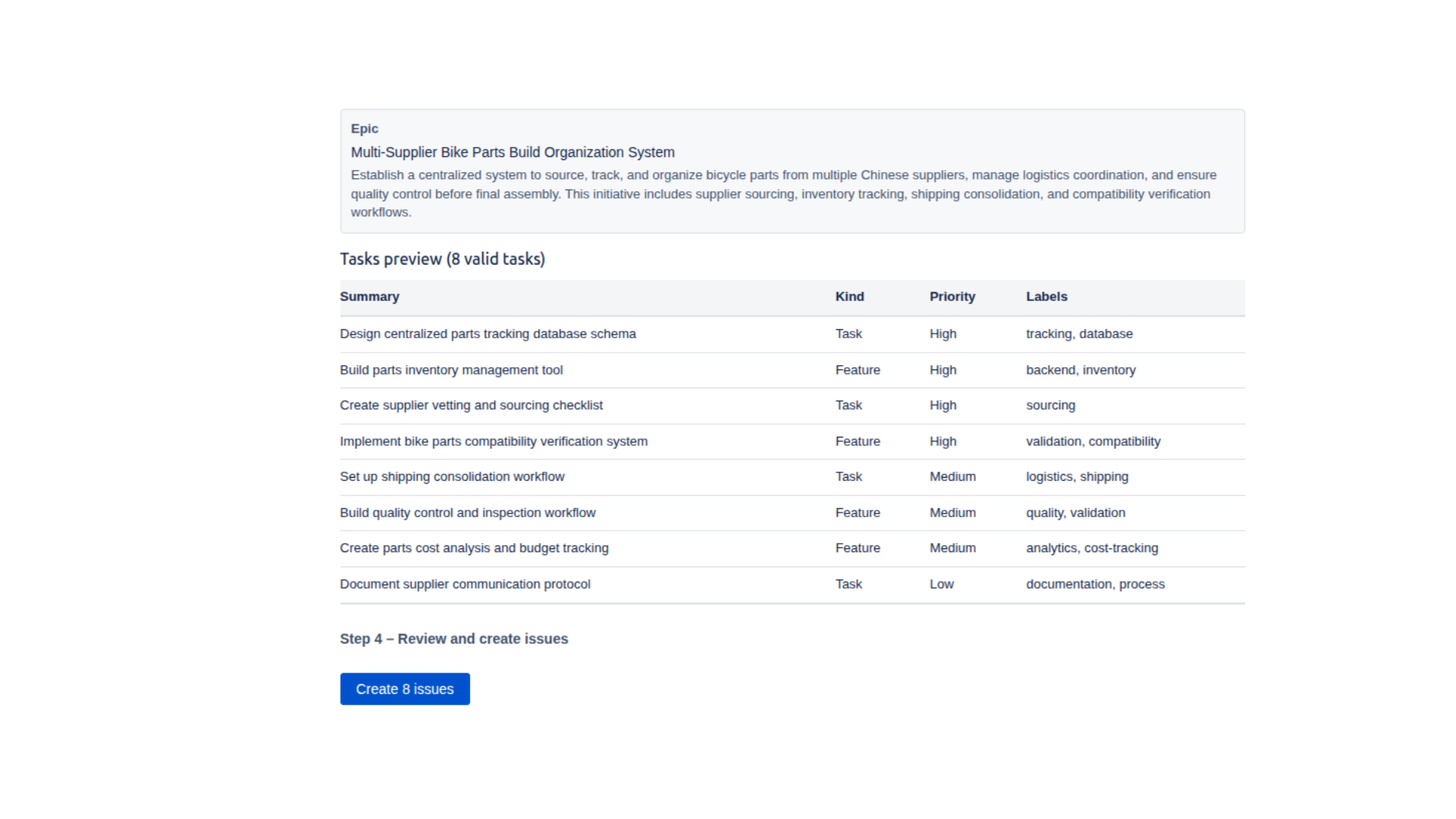Click the Create 8 issues button
1456x819 pixels.
404,689
